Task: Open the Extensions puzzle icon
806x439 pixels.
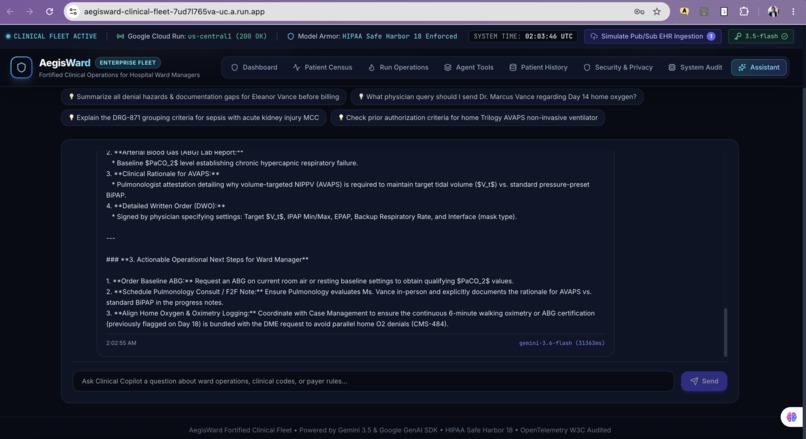Action: 744,11
